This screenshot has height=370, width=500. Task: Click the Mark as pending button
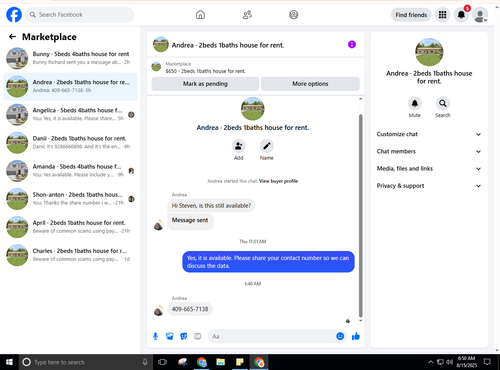pyautogui.click(x=205, y=84)
